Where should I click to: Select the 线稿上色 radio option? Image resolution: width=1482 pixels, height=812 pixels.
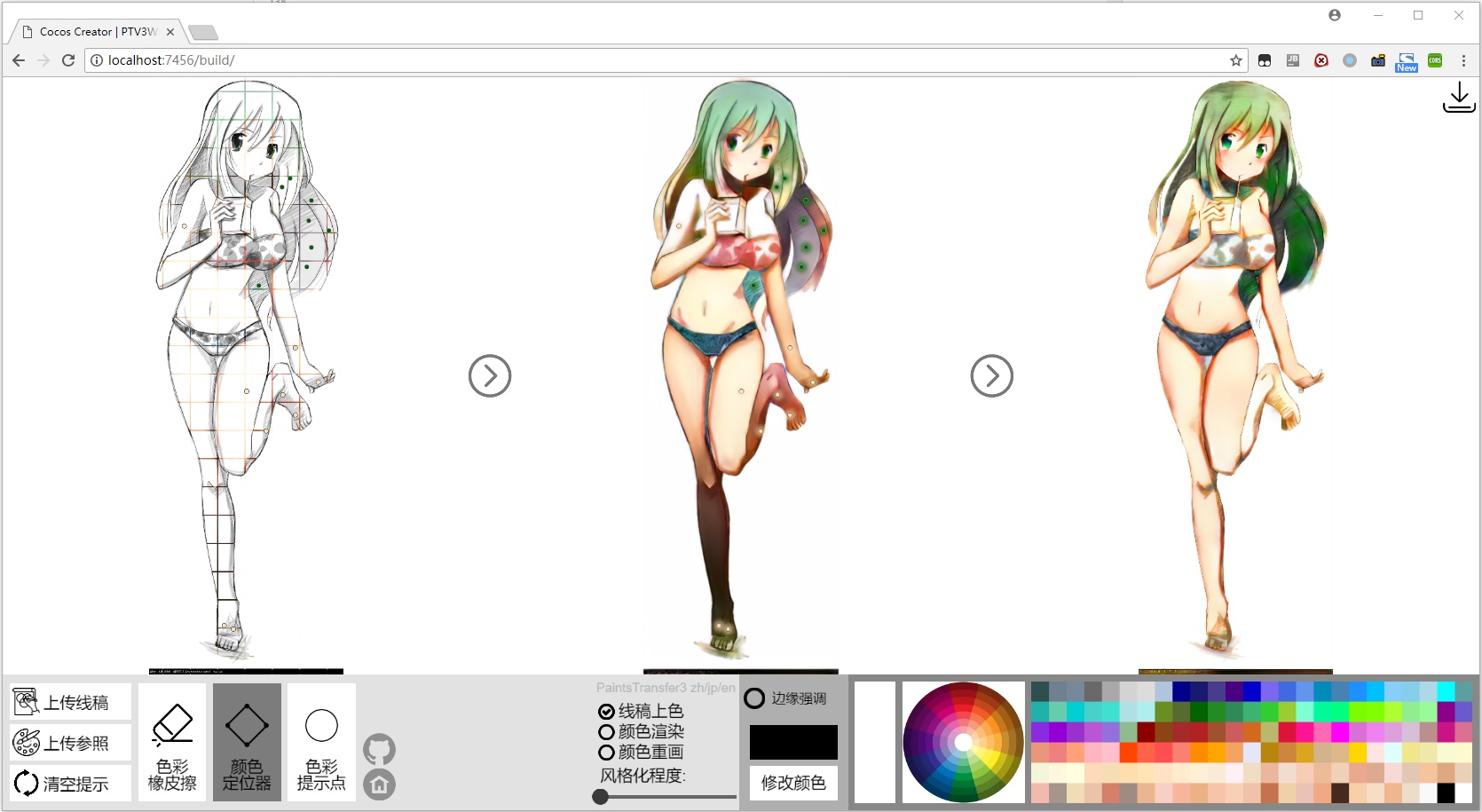(641, 712)
